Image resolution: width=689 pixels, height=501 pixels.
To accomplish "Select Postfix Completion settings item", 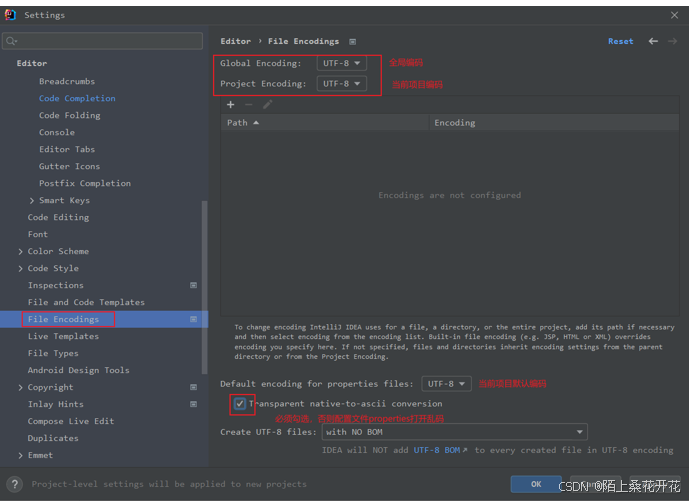I will click(x=85, y=183).
